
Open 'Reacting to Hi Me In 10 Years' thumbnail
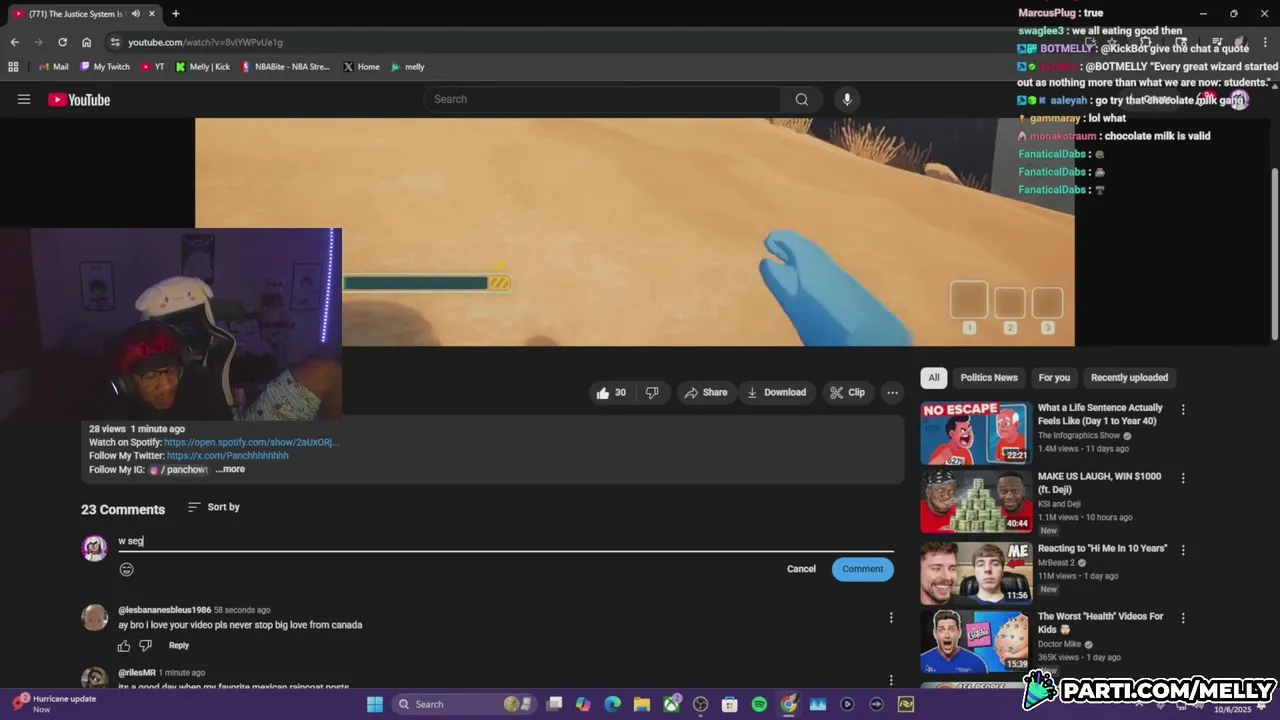[x=976, y=574]
